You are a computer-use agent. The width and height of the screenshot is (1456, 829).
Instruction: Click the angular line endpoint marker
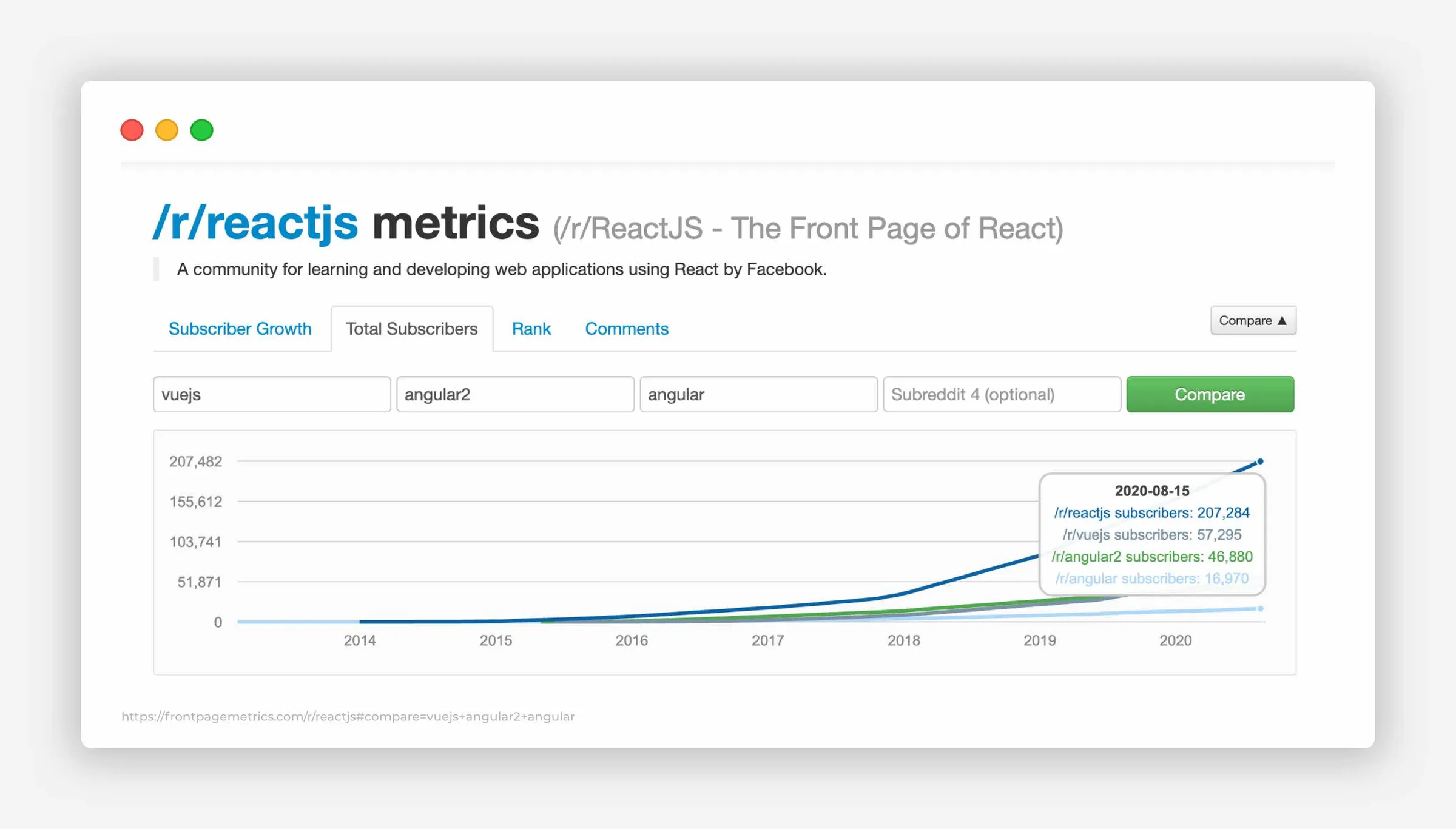pos(1260,608)
